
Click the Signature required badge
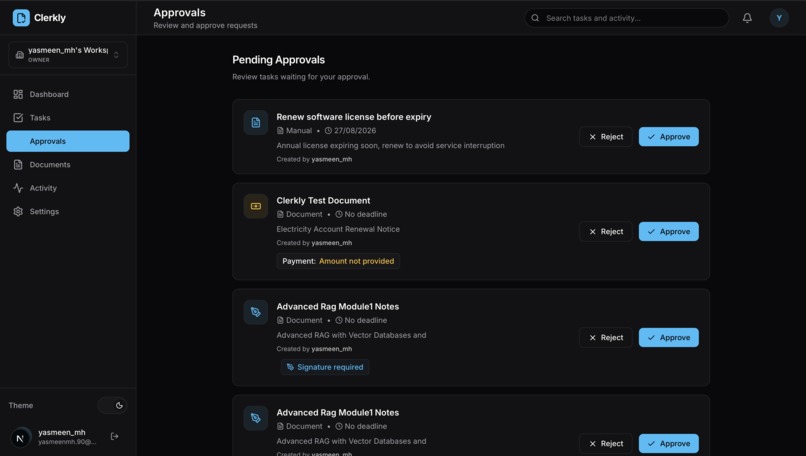click(325, 367)
